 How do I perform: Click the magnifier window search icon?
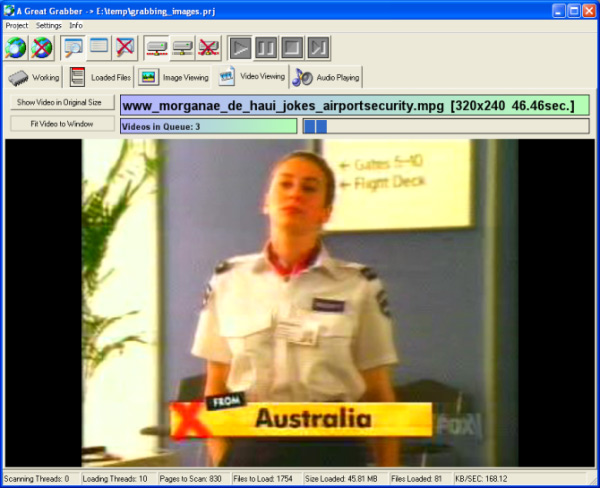point(73,47)
